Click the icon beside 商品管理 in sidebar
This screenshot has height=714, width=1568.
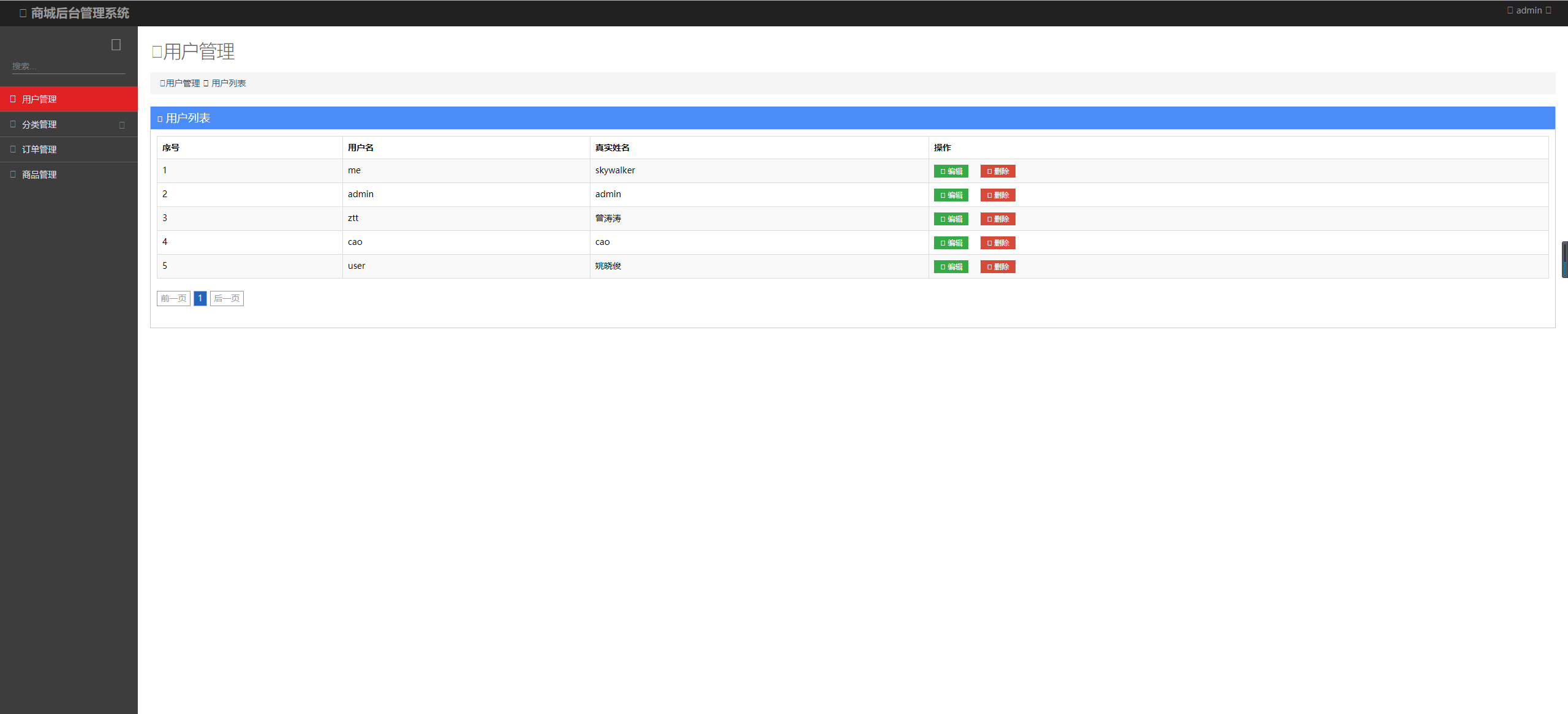pyautogui.click(x=13, y=175)
